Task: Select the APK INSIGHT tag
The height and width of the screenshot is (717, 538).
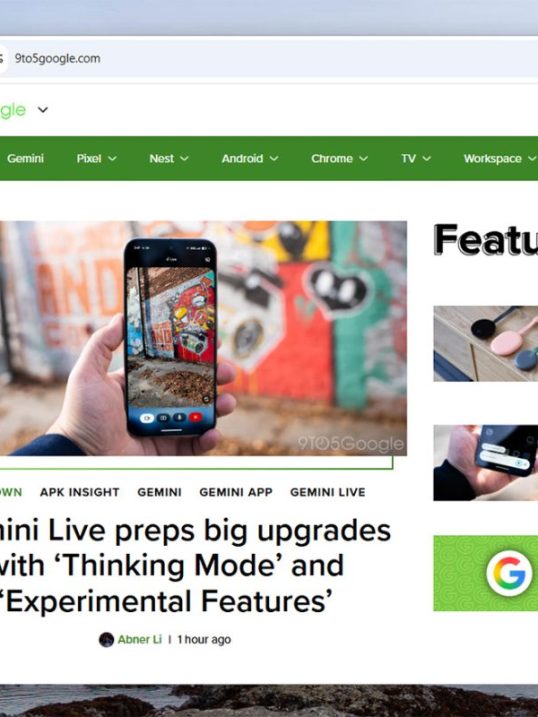Action: tap(80, 492)
